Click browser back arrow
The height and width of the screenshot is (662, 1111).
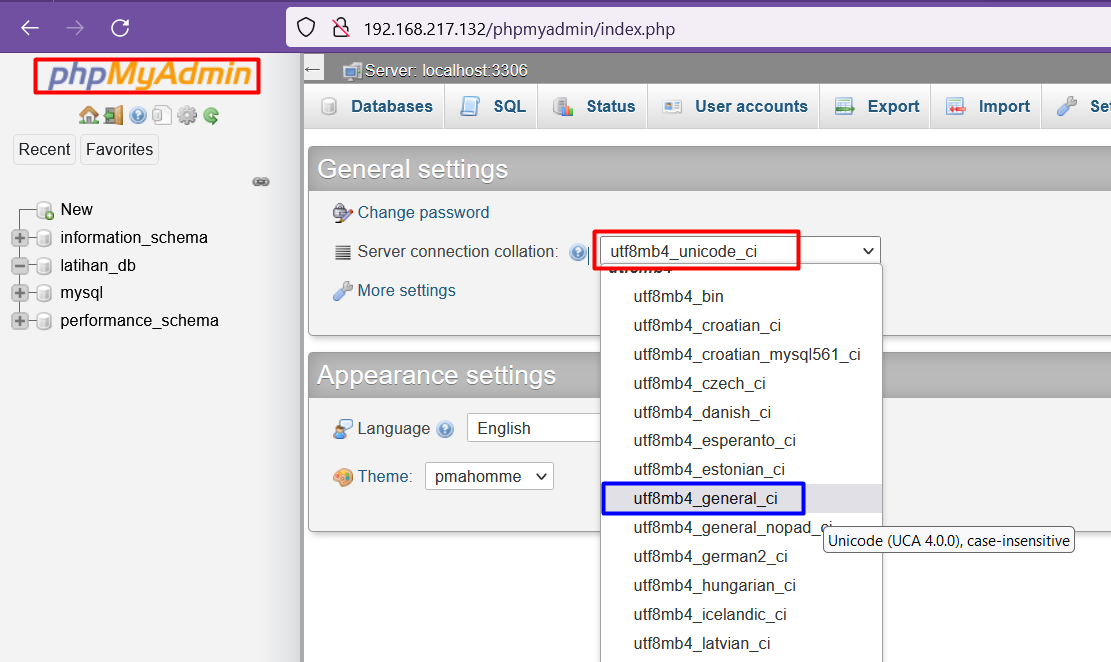[x=30, y=28]
